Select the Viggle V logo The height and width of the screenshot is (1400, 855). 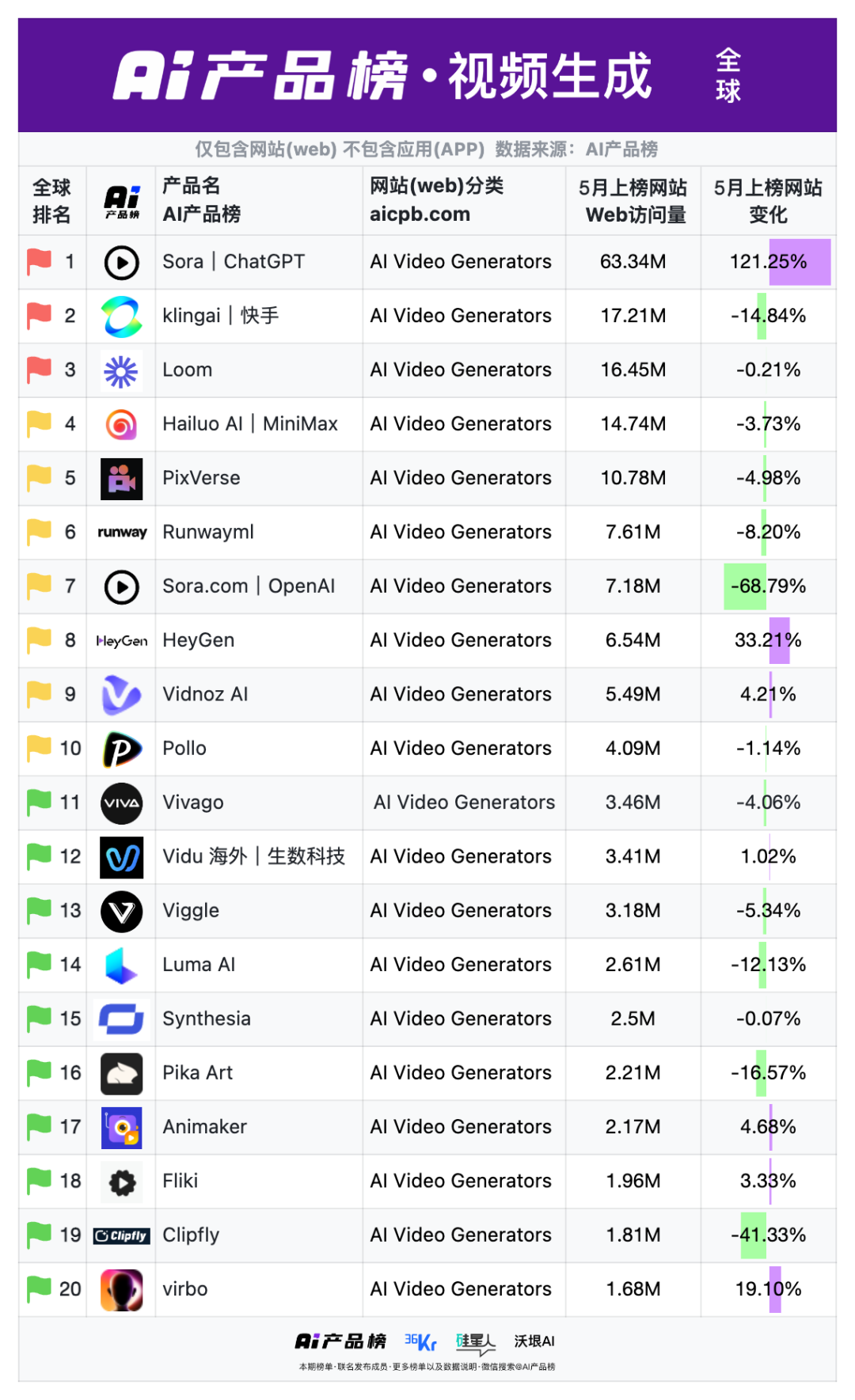click(122, 912)
